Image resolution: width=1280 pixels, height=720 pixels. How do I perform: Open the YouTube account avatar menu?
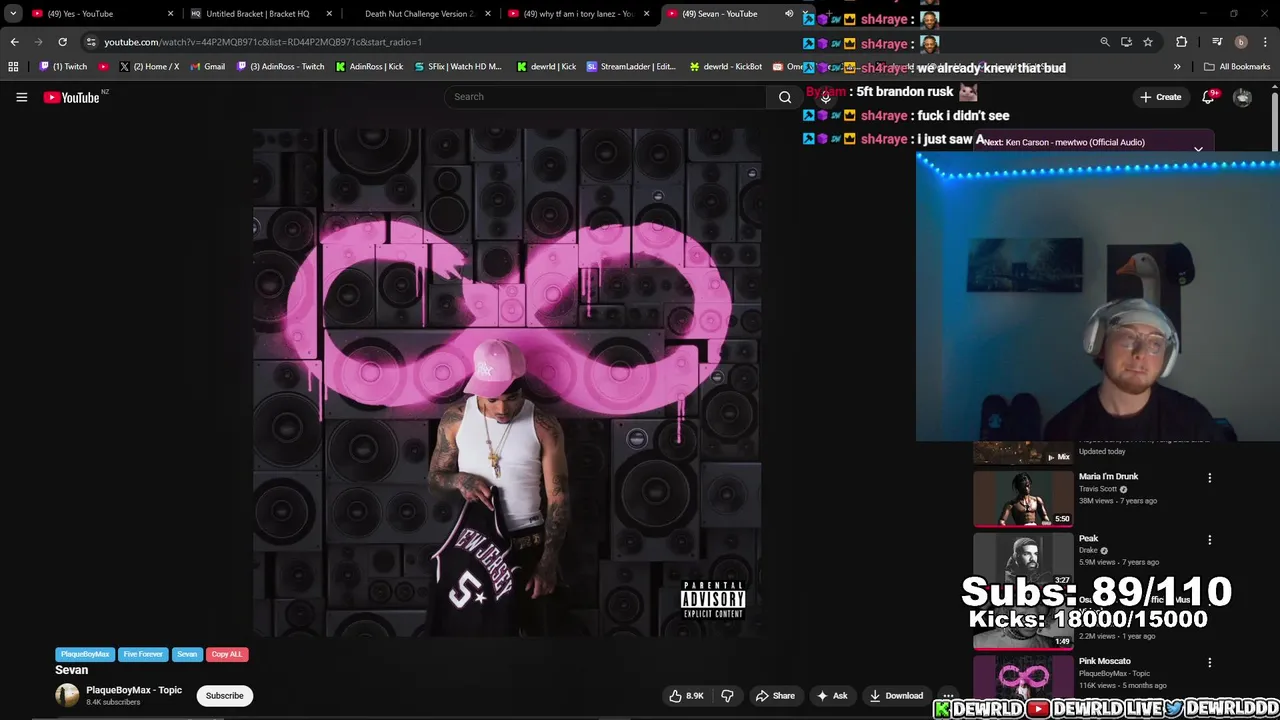click(x=1242, y=97)
